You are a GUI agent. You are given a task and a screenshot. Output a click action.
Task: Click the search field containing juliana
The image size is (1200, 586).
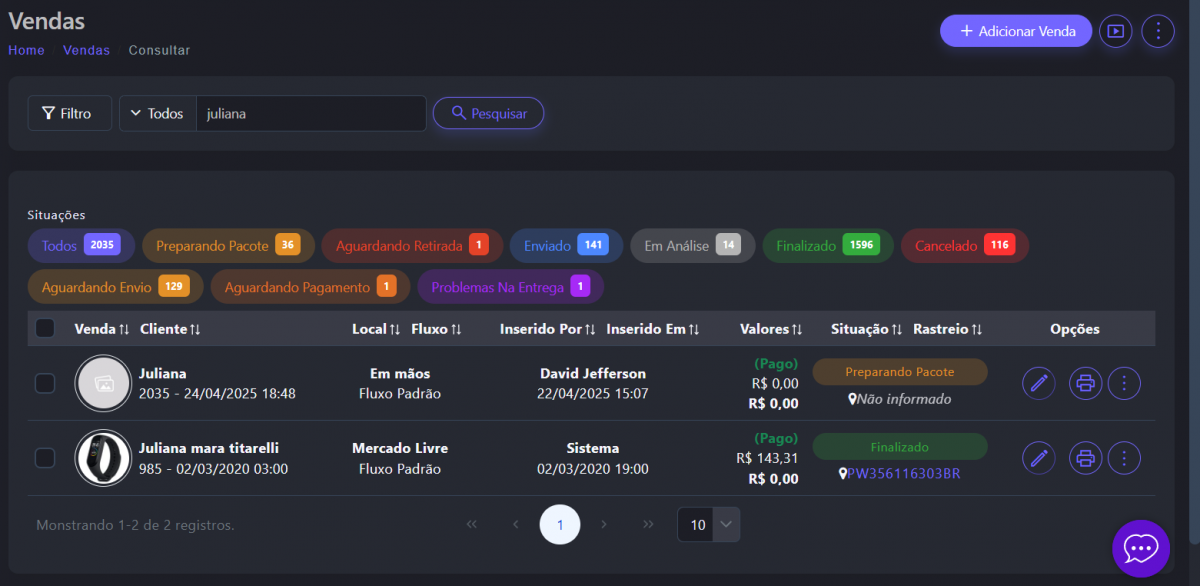[310, 114]
